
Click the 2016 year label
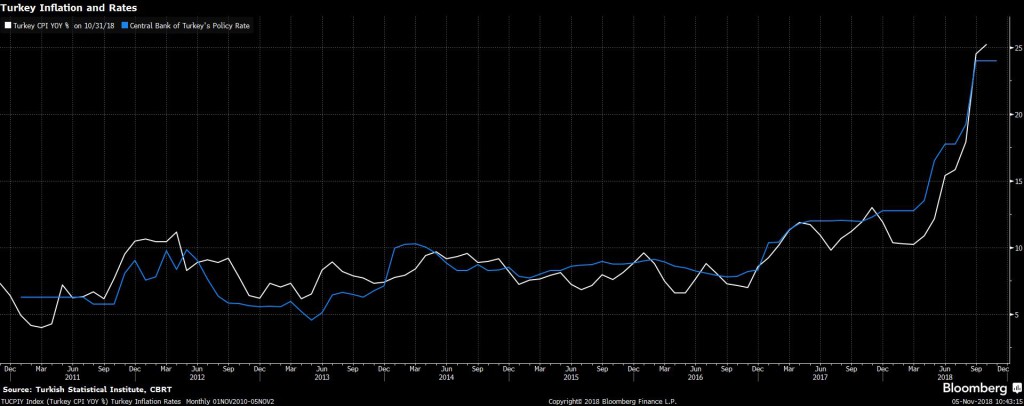695,377
